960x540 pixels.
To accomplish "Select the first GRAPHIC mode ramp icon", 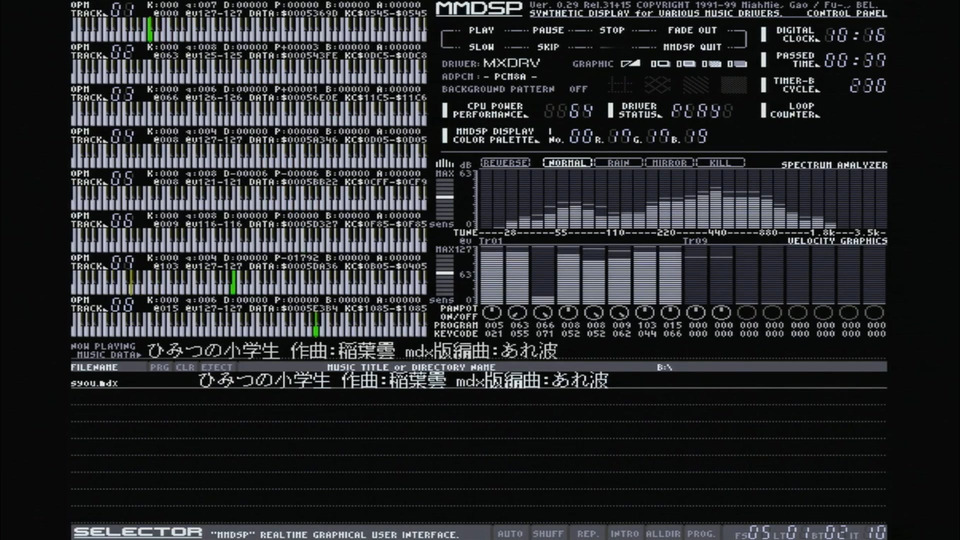I will tap(630, 64).
